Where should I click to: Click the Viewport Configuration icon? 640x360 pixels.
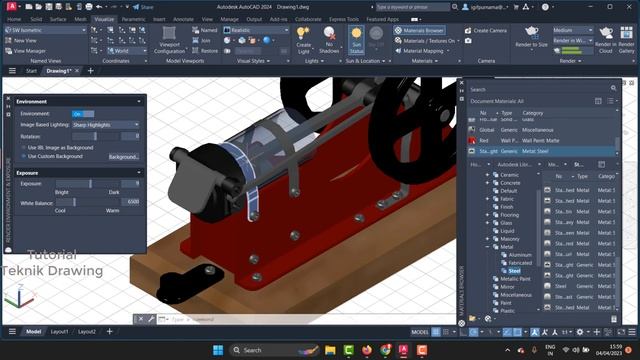(169, 33)
